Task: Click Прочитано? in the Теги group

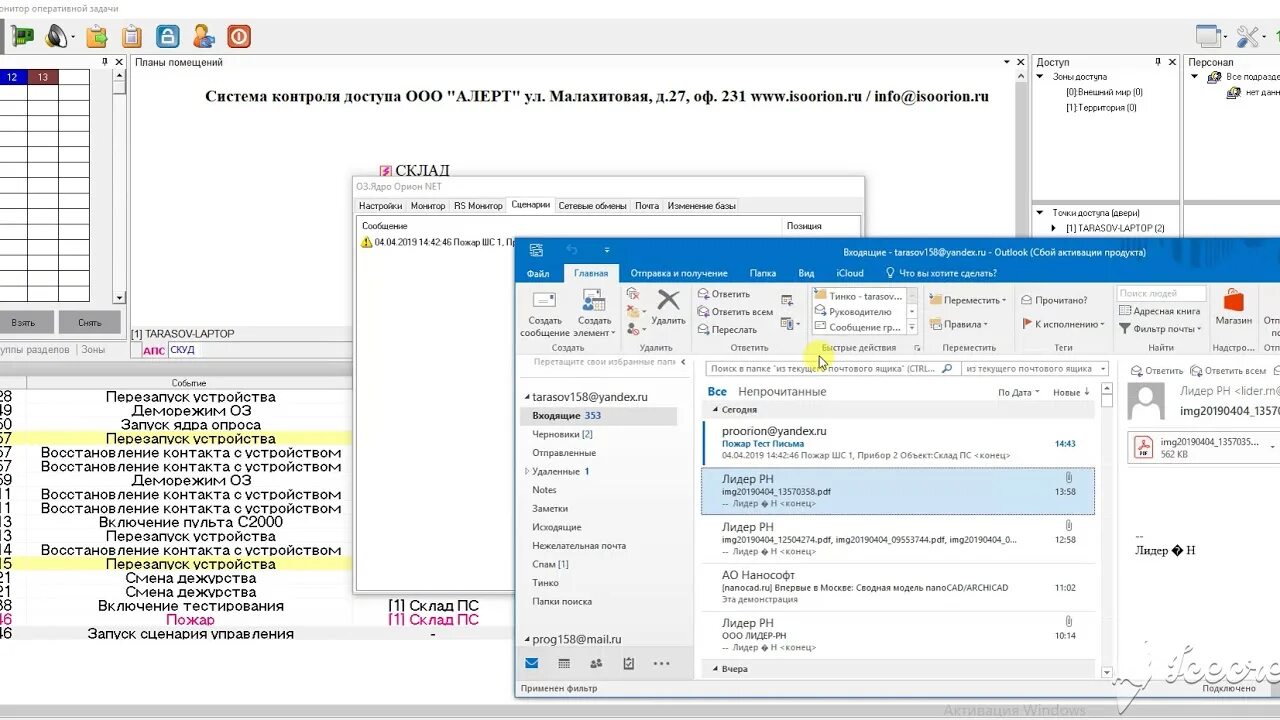Action: (1054, 300)
